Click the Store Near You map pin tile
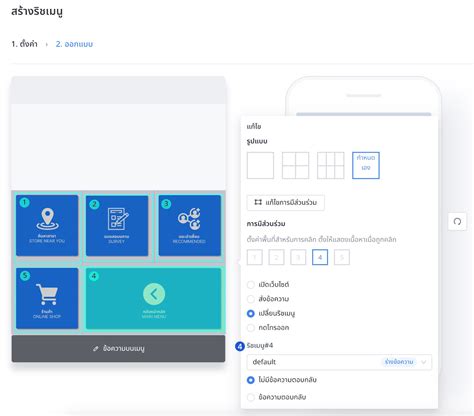Image resolution: width=474 pixels, height=416 pixels. tap(47, 226)
